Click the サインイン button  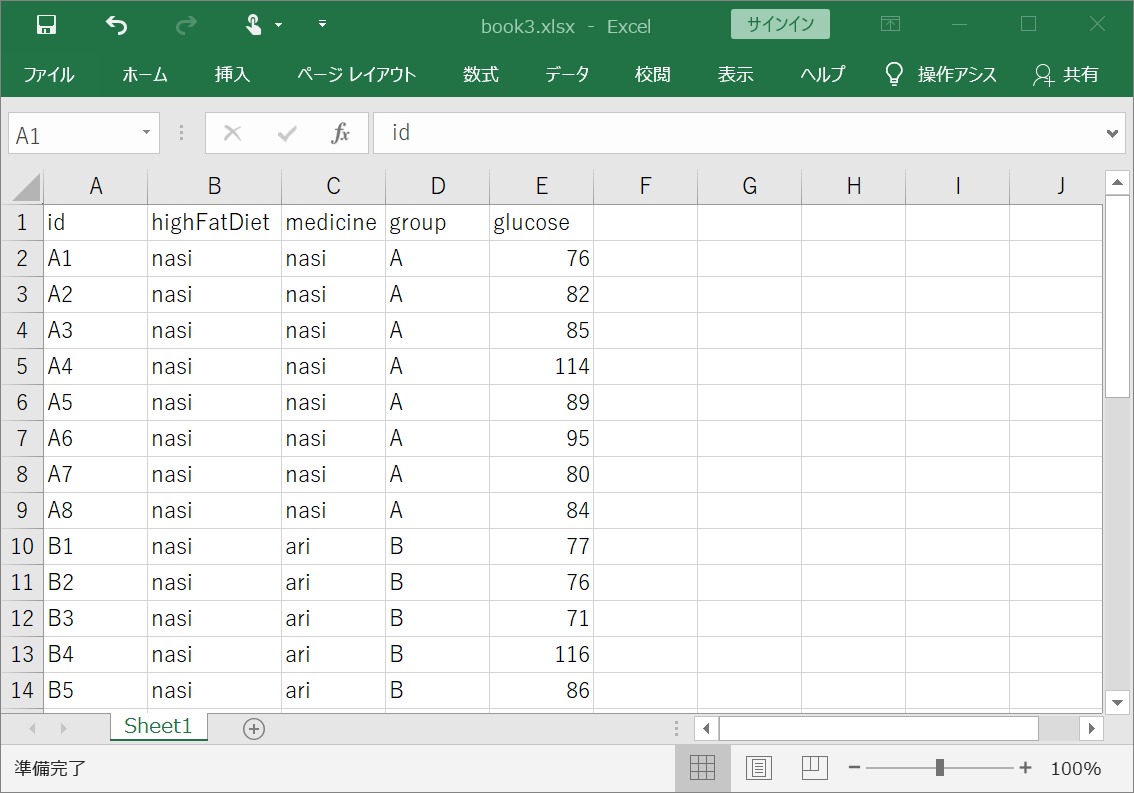point(780,25)
